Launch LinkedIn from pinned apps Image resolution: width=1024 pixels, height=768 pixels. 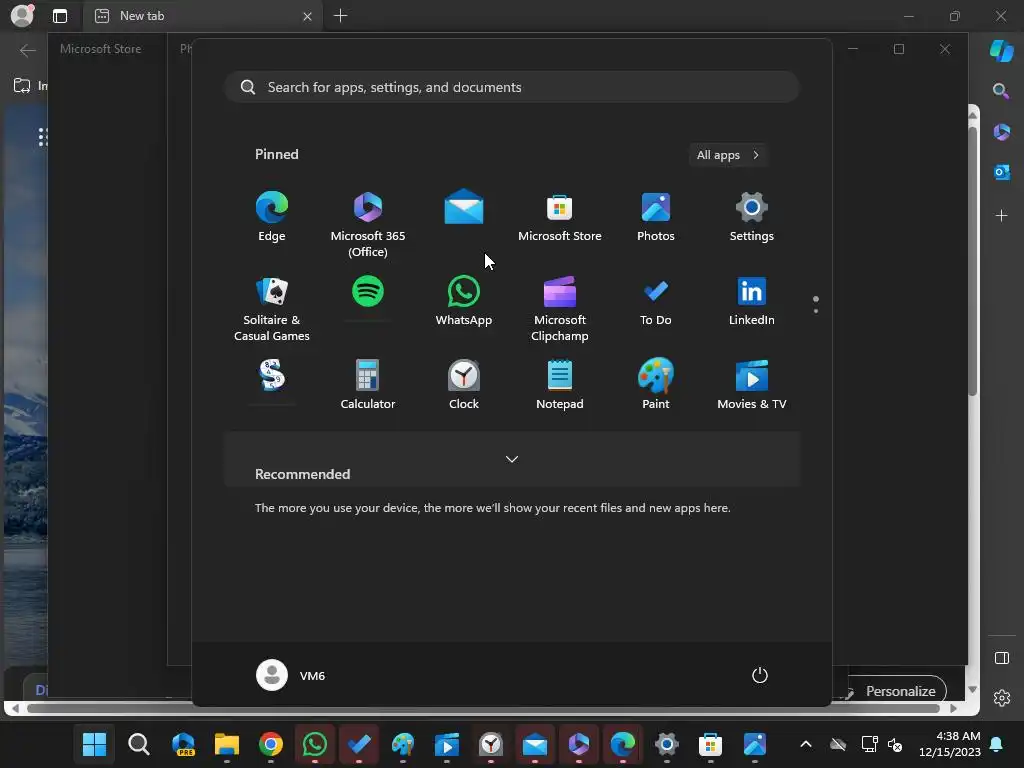pos(752,301)
